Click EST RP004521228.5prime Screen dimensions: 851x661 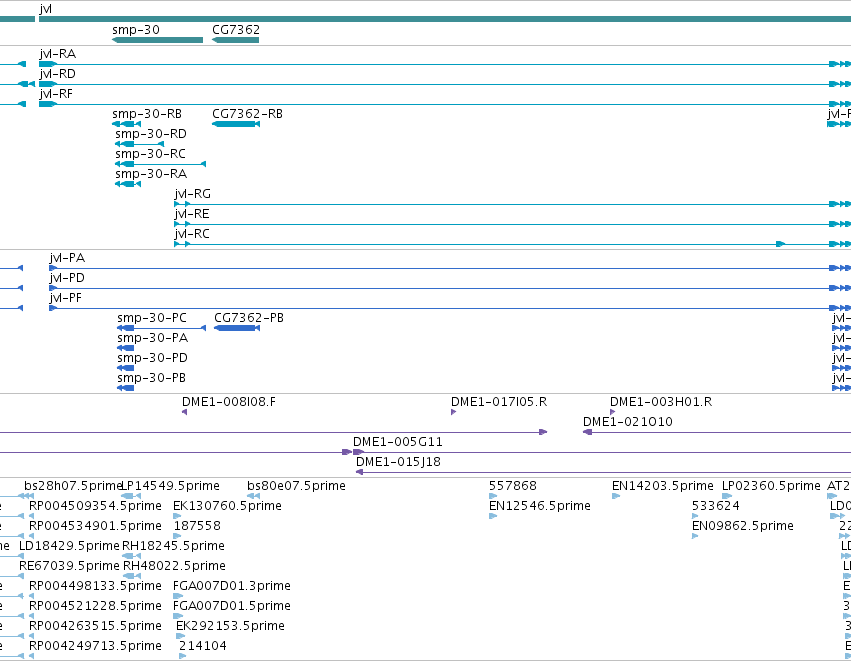(x=95, y=607)
